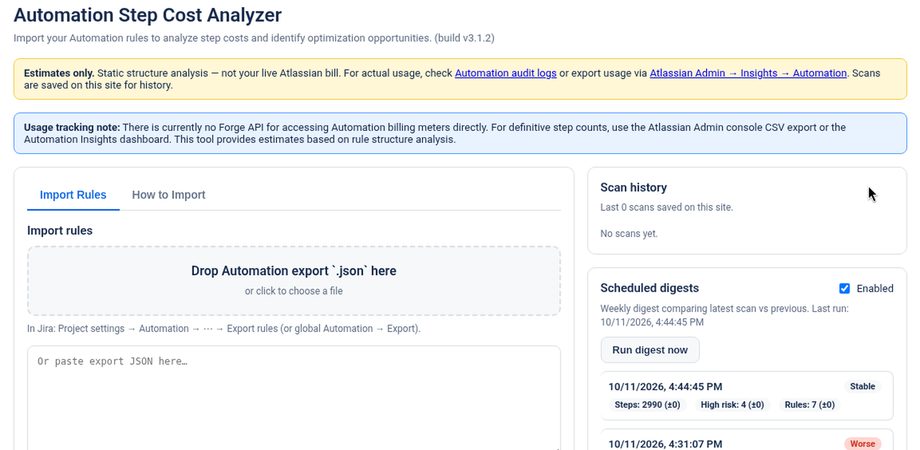The width and height of the screenshot is (920, 450).
Task: Click the High risk: 4 (±0) chip
Action: click(732, 405)
